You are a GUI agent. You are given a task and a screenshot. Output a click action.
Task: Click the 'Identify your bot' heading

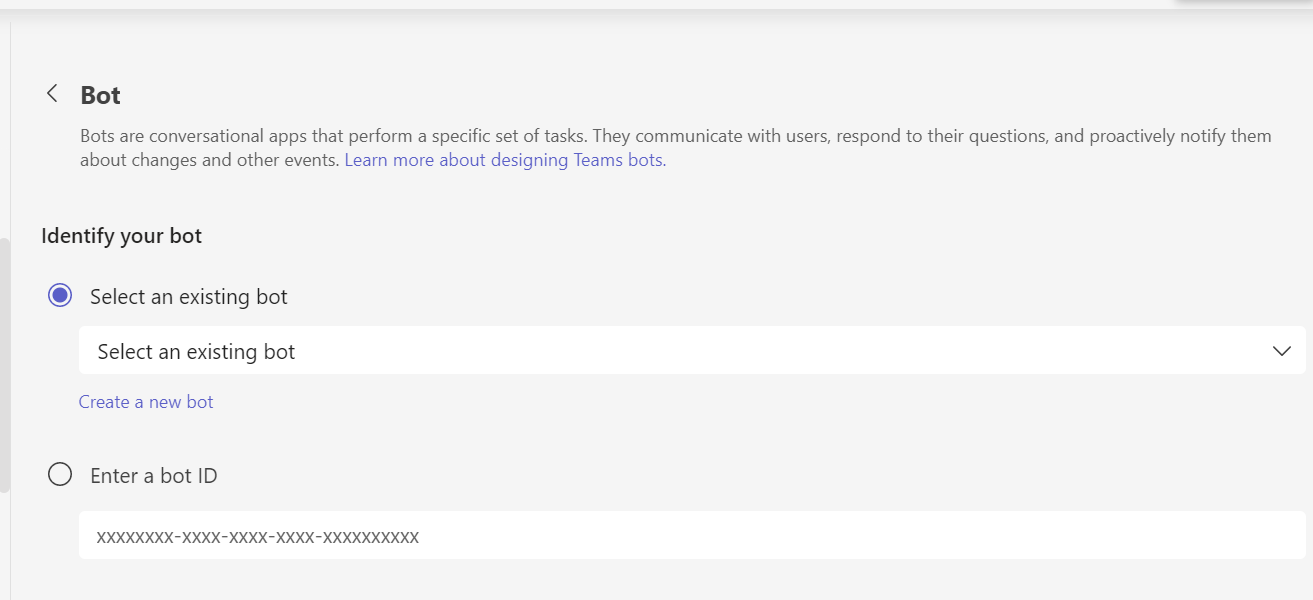coord(122,237)
